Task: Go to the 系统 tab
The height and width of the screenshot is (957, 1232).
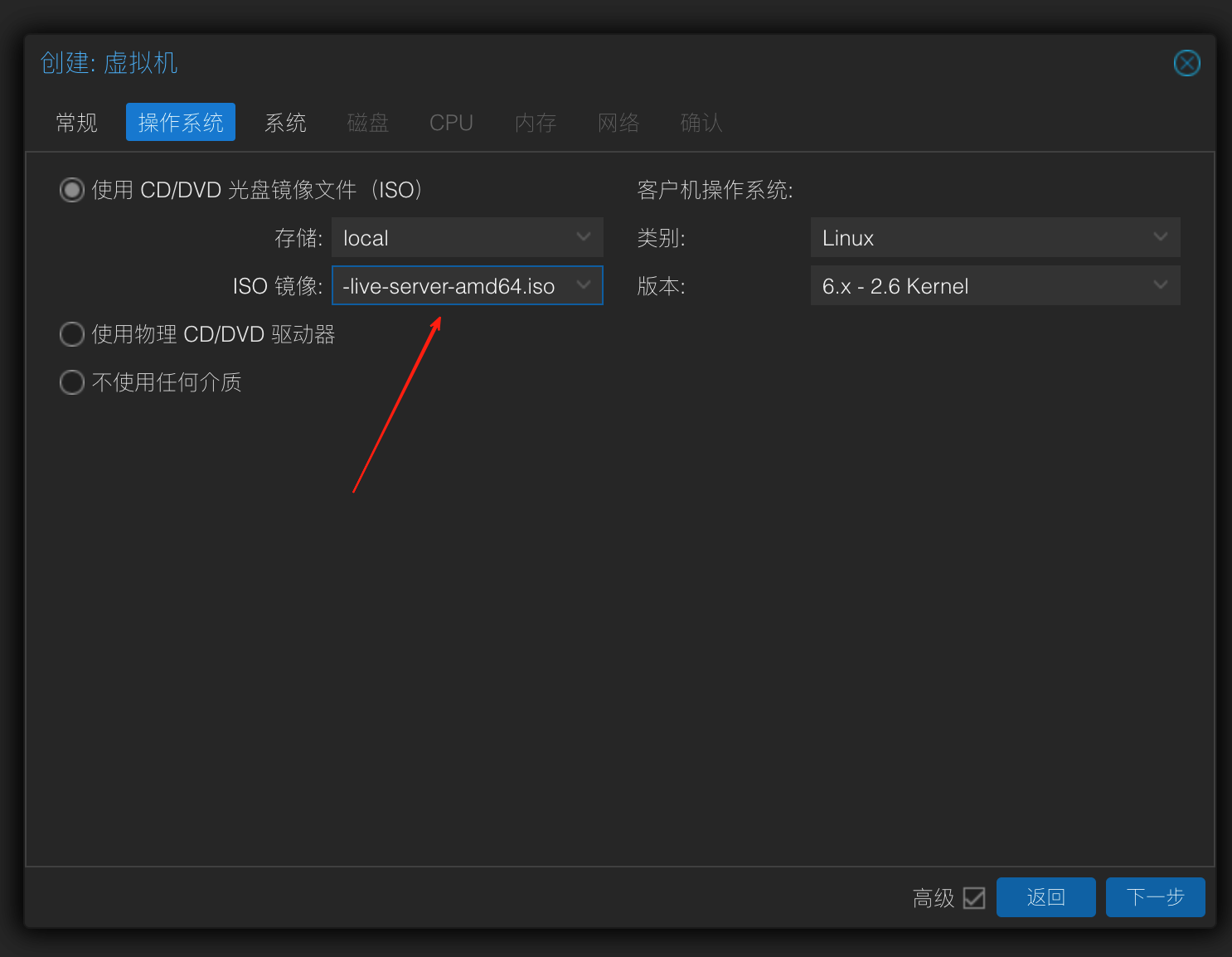Action: coord(285,123)
